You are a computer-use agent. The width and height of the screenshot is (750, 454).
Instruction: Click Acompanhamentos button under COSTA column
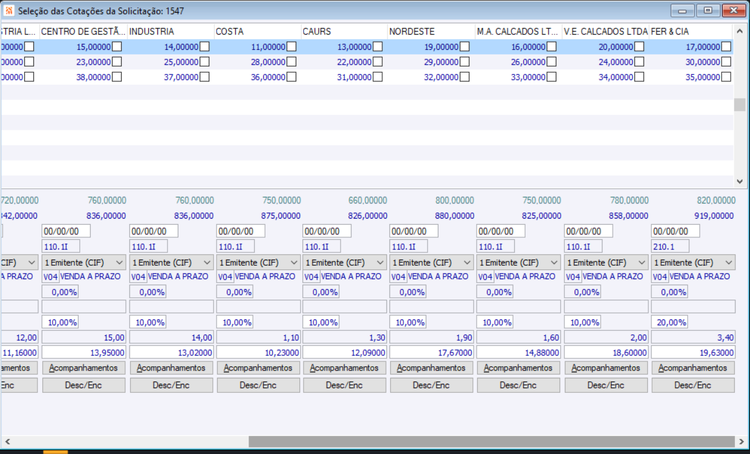point(258,368)
